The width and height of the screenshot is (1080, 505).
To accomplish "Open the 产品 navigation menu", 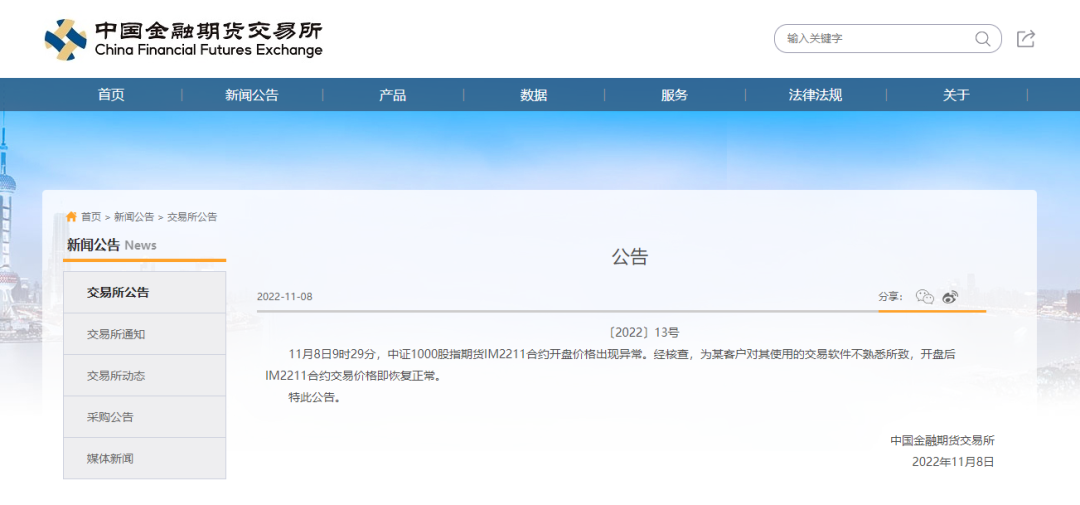I will (x=393, y=95).
